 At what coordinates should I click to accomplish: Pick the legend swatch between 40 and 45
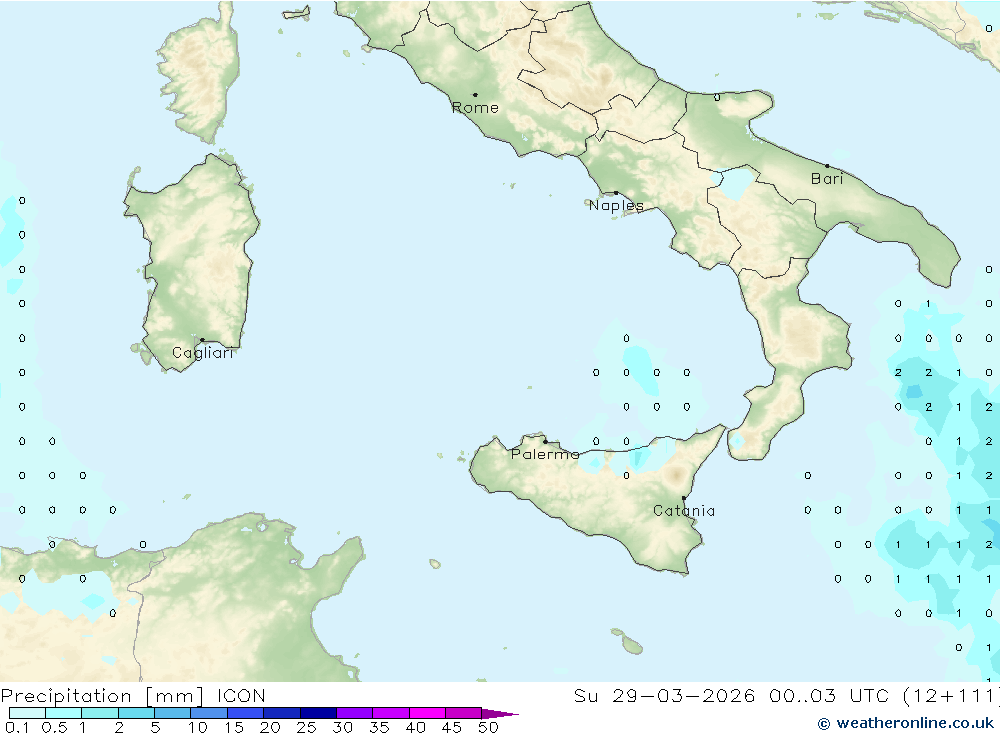tap(427, 713)
